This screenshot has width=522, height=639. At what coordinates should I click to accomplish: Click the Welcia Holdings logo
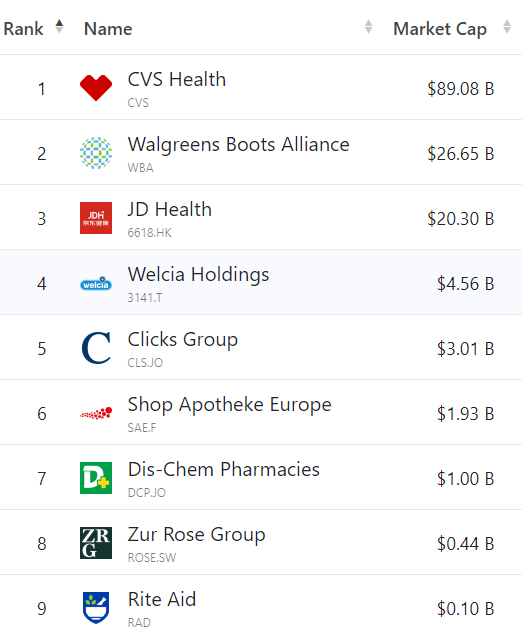click(x=96, y=283)
